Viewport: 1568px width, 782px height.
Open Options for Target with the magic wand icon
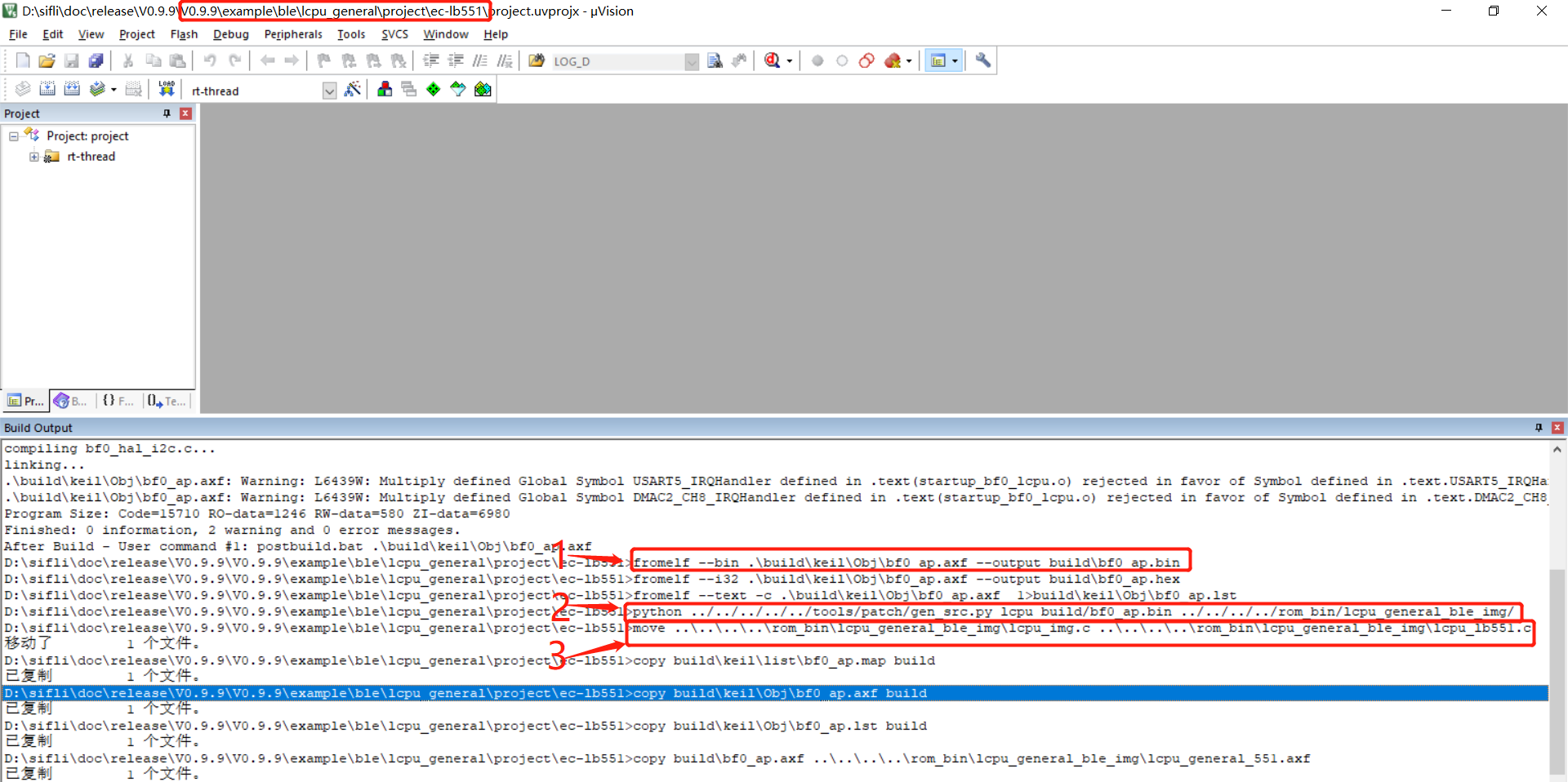353,89
